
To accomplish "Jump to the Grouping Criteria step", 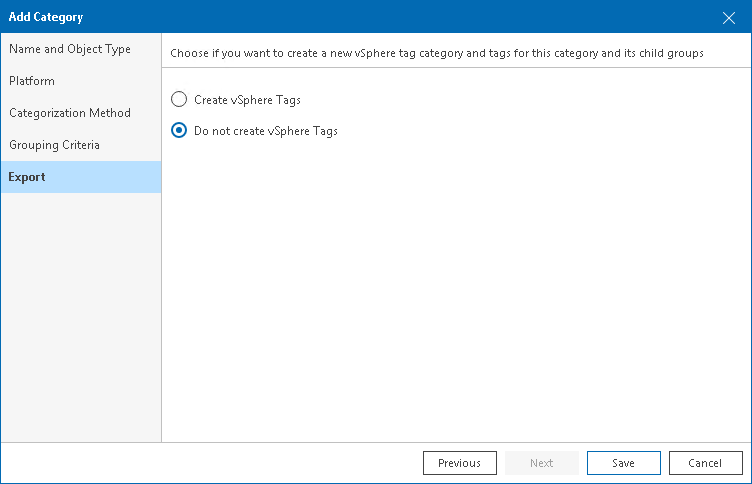I will click(x=55, y=145).
